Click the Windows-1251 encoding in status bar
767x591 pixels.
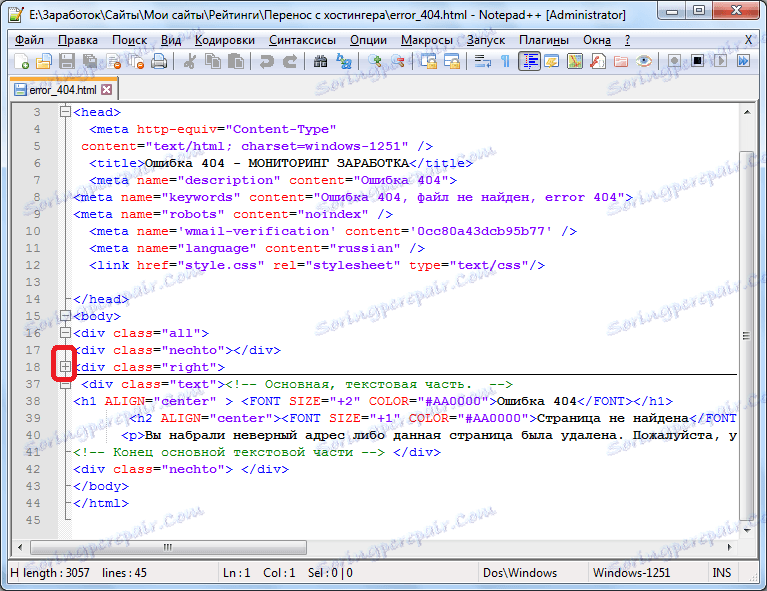[631, 572]
